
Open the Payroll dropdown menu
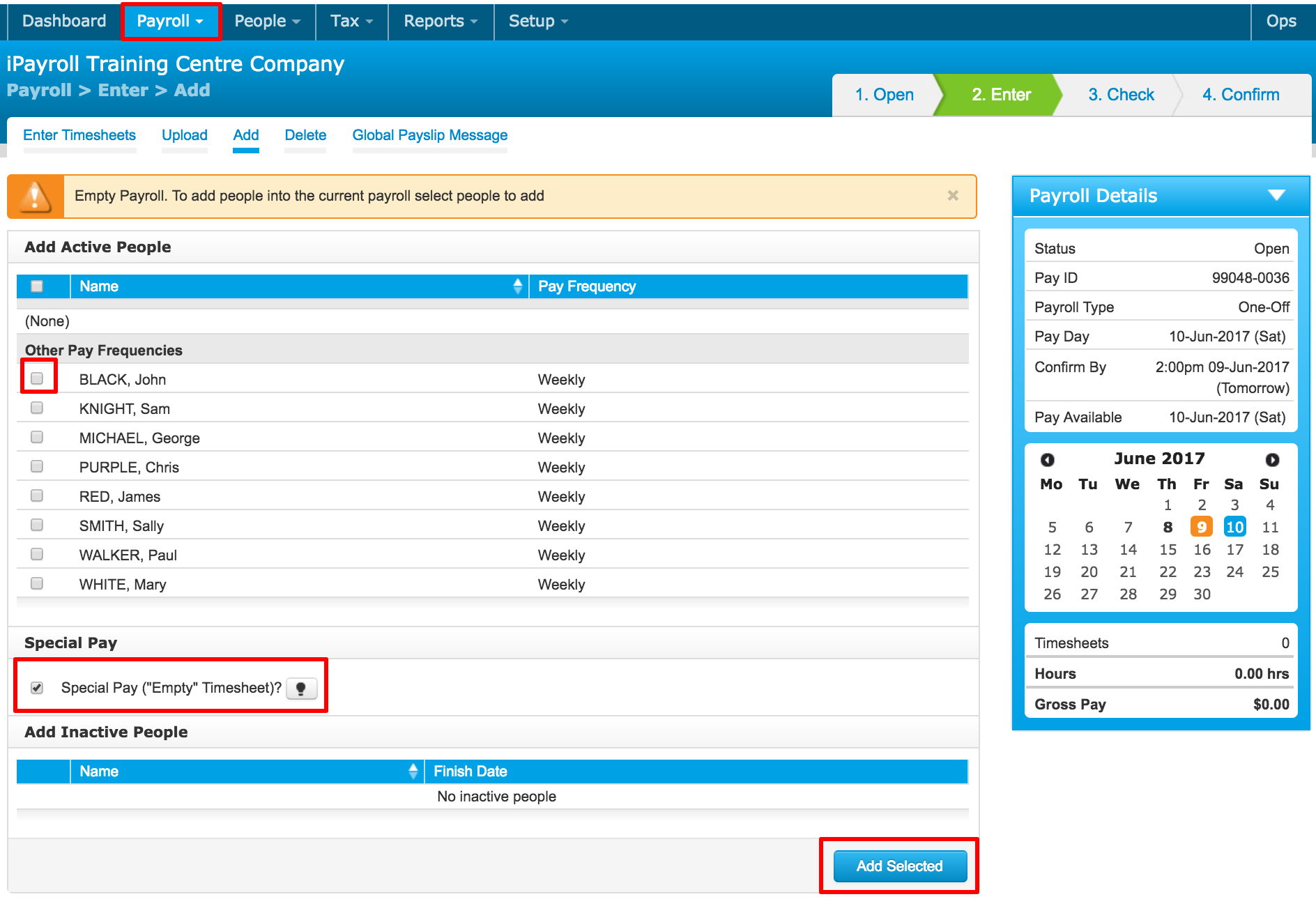point(170,21)
